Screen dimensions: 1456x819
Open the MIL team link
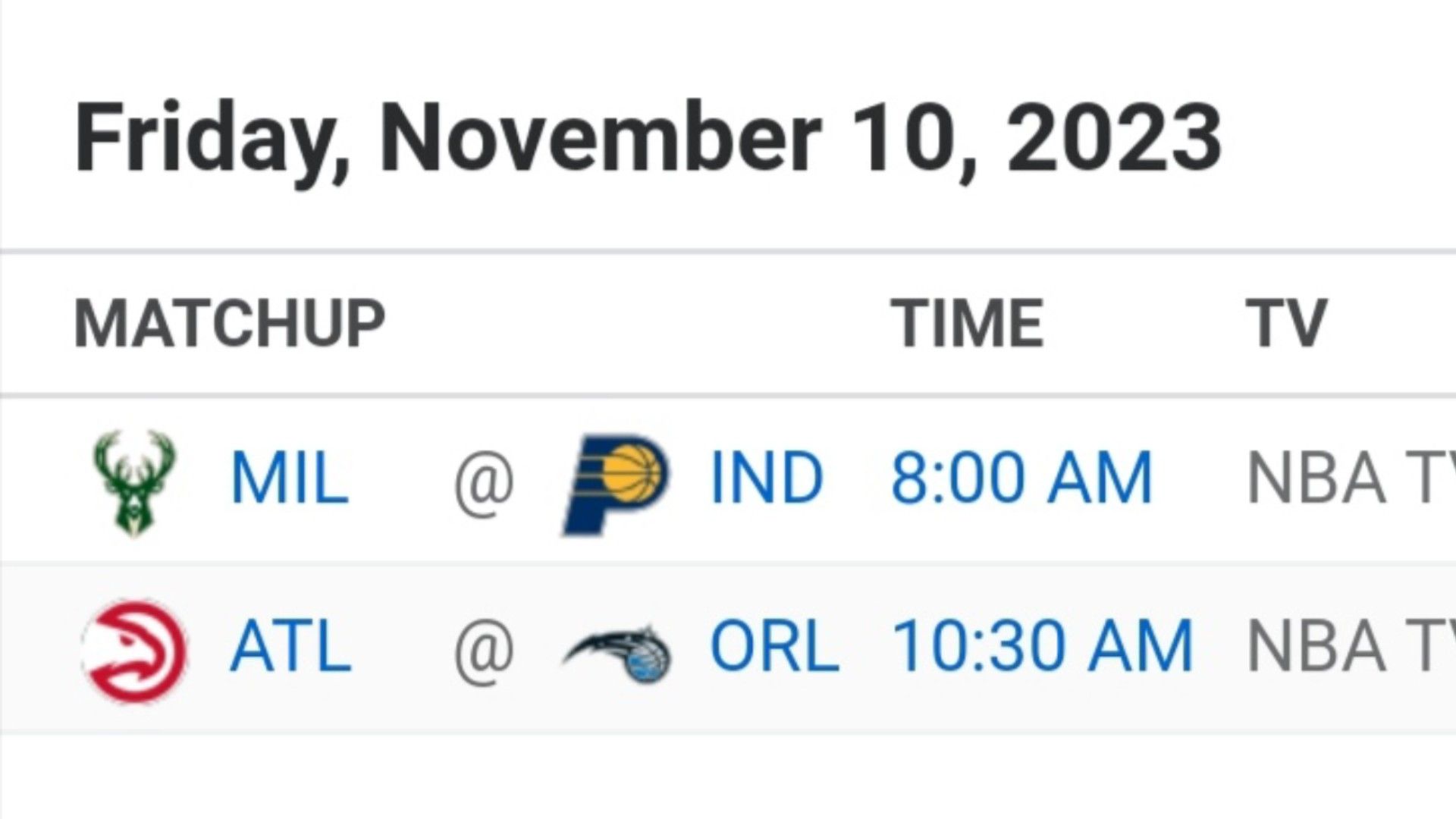[x=289, y=478]
